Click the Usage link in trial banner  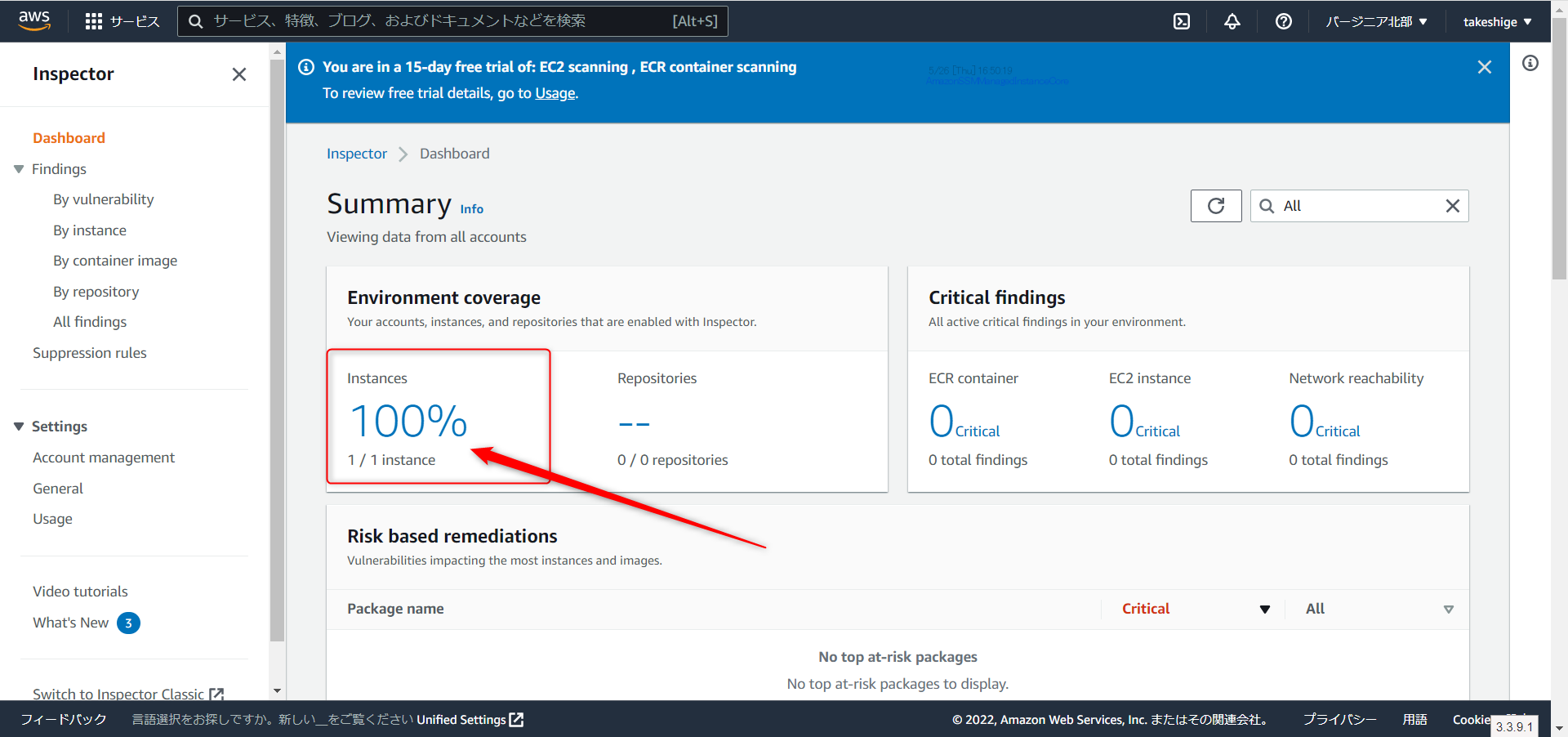point(555,93)
